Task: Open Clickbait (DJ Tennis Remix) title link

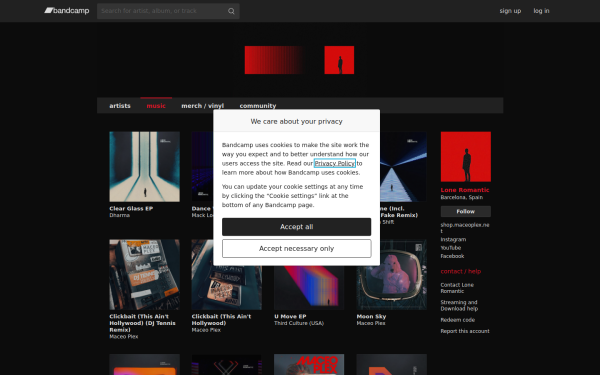Action: [x=142, y=323]
